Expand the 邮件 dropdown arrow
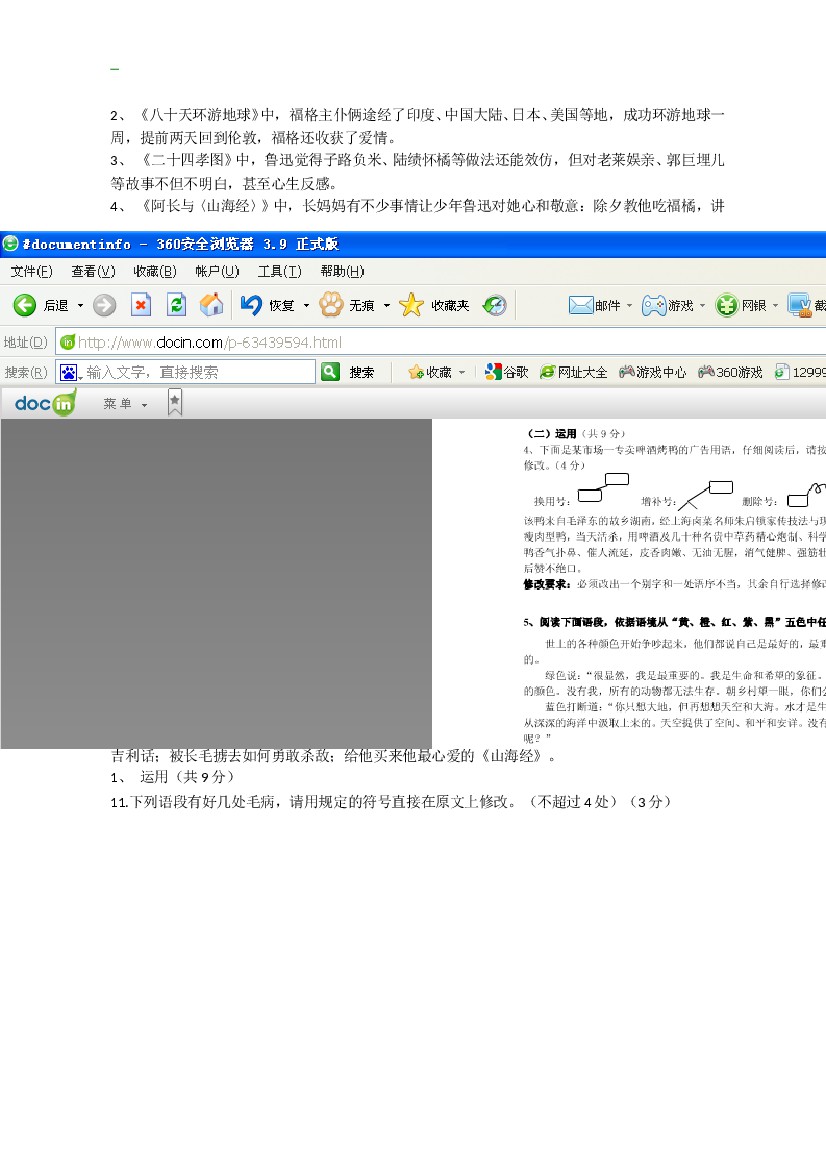 (629, 306)
